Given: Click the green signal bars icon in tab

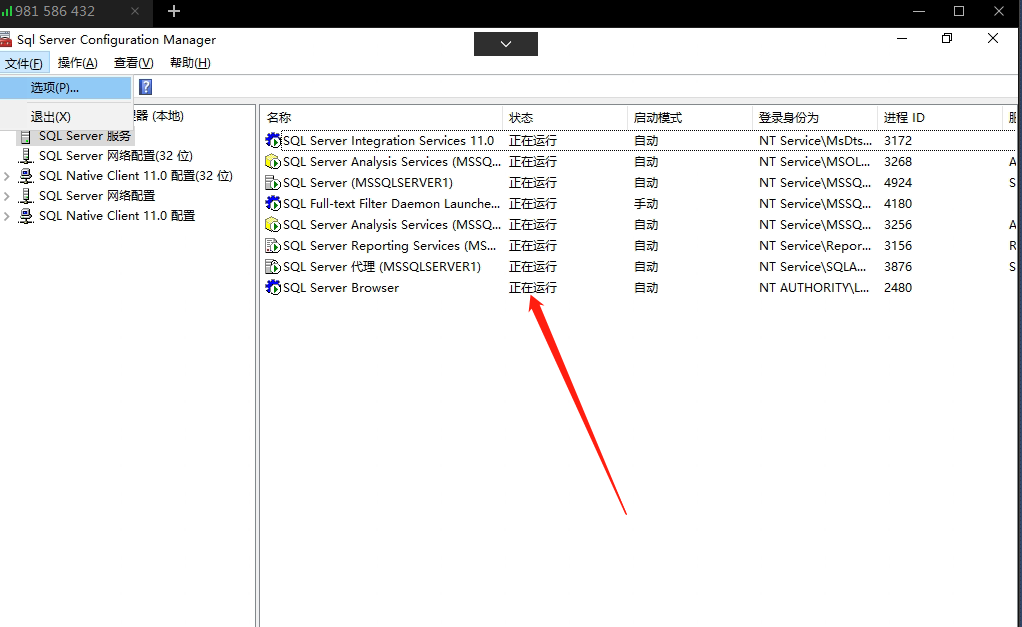Looking at the screenshot, I should click(7, 11).
